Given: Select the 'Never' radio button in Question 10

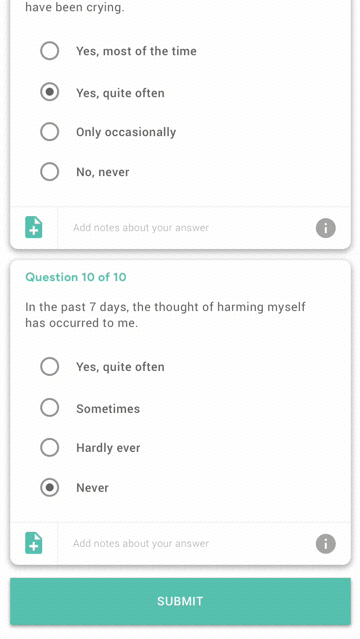Looking at the screenshot, I should 49,487.
